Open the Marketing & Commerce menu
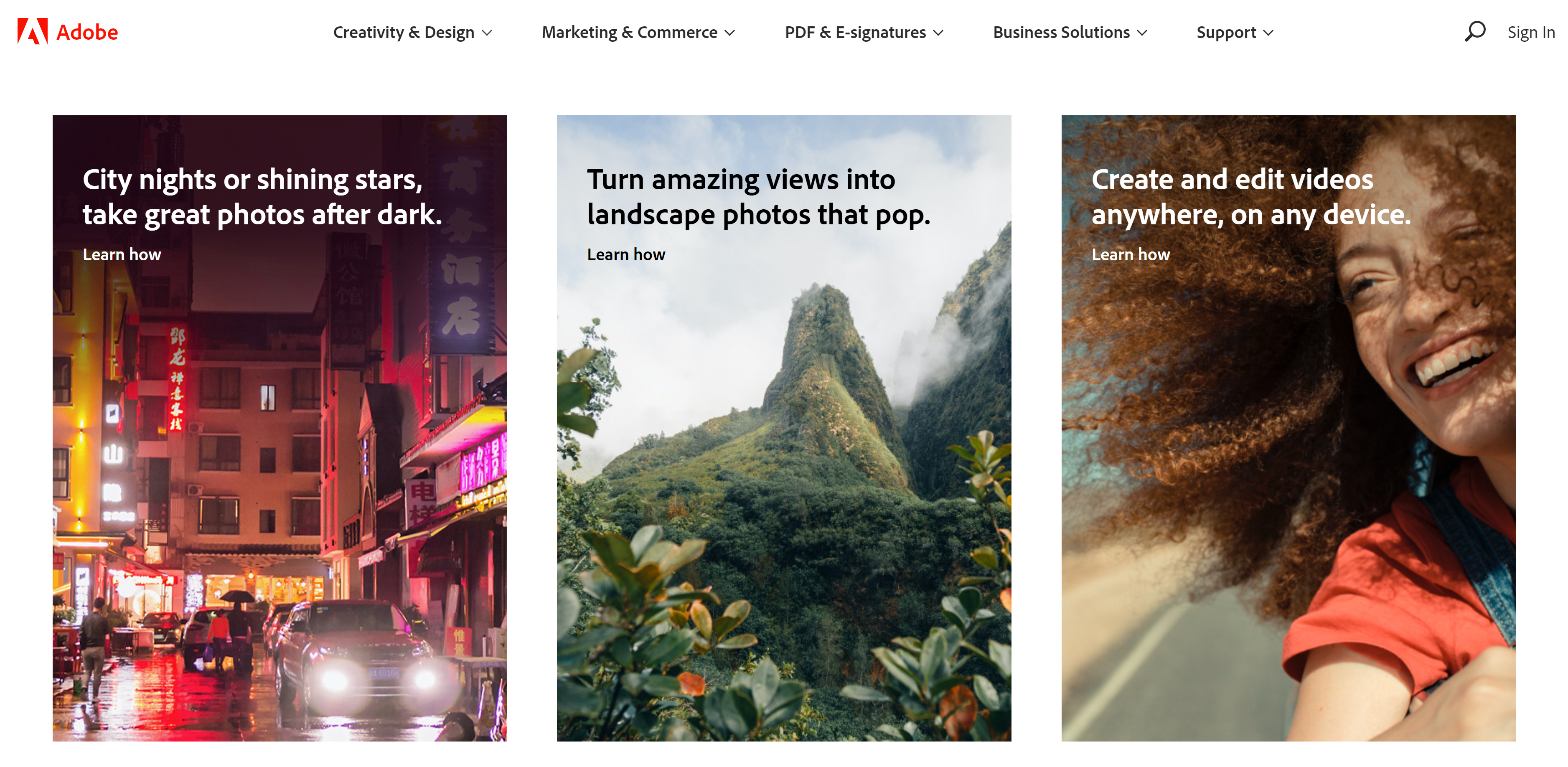1568x767 pixels. [629, 32]
